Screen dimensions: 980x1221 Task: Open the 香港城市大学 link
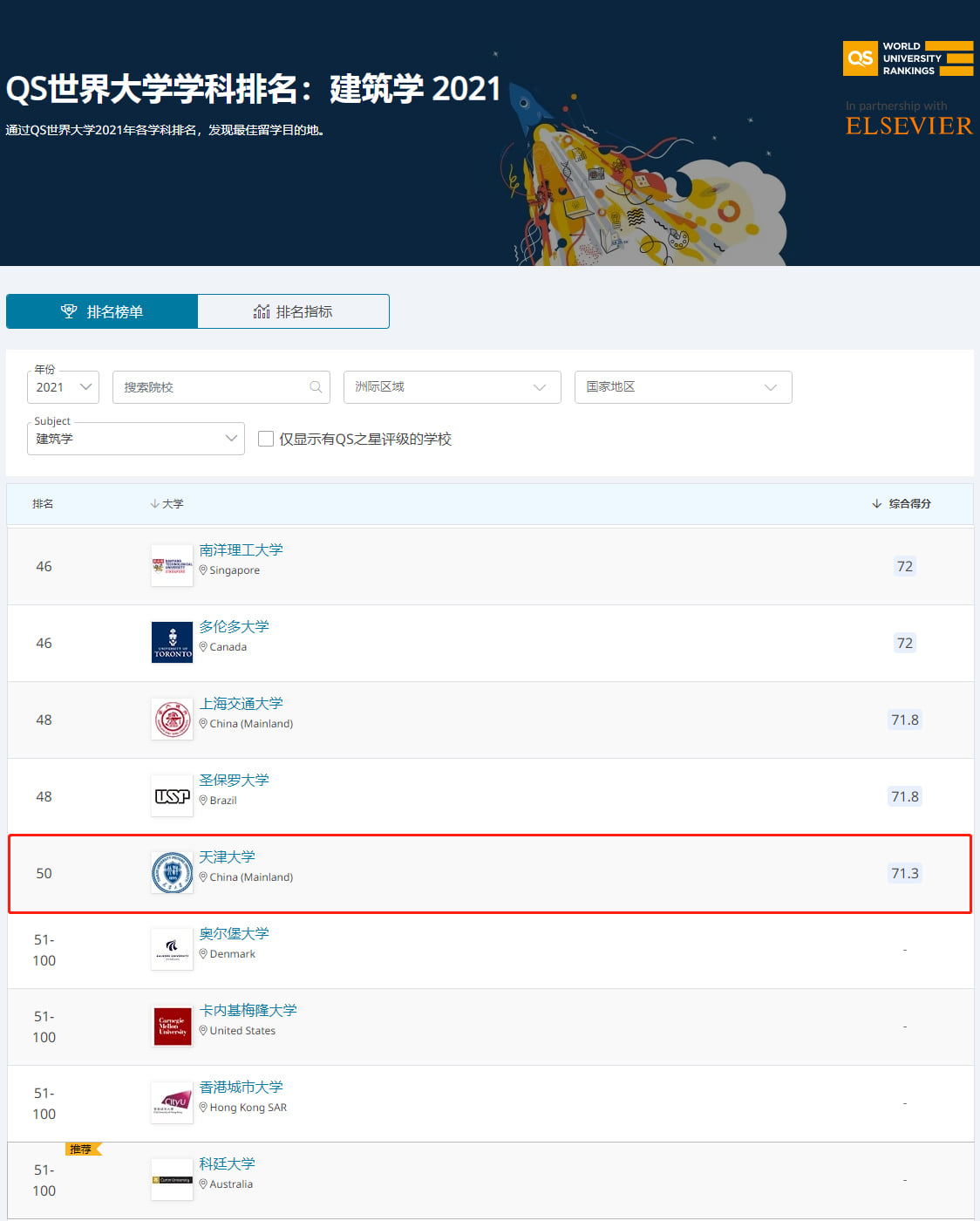tap(241, 1088)
